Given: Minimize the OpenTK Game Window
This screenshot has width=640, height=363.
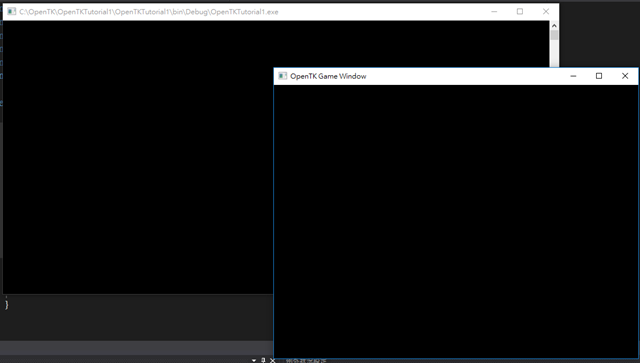Looking at the screenshot, I should point(573,76).
